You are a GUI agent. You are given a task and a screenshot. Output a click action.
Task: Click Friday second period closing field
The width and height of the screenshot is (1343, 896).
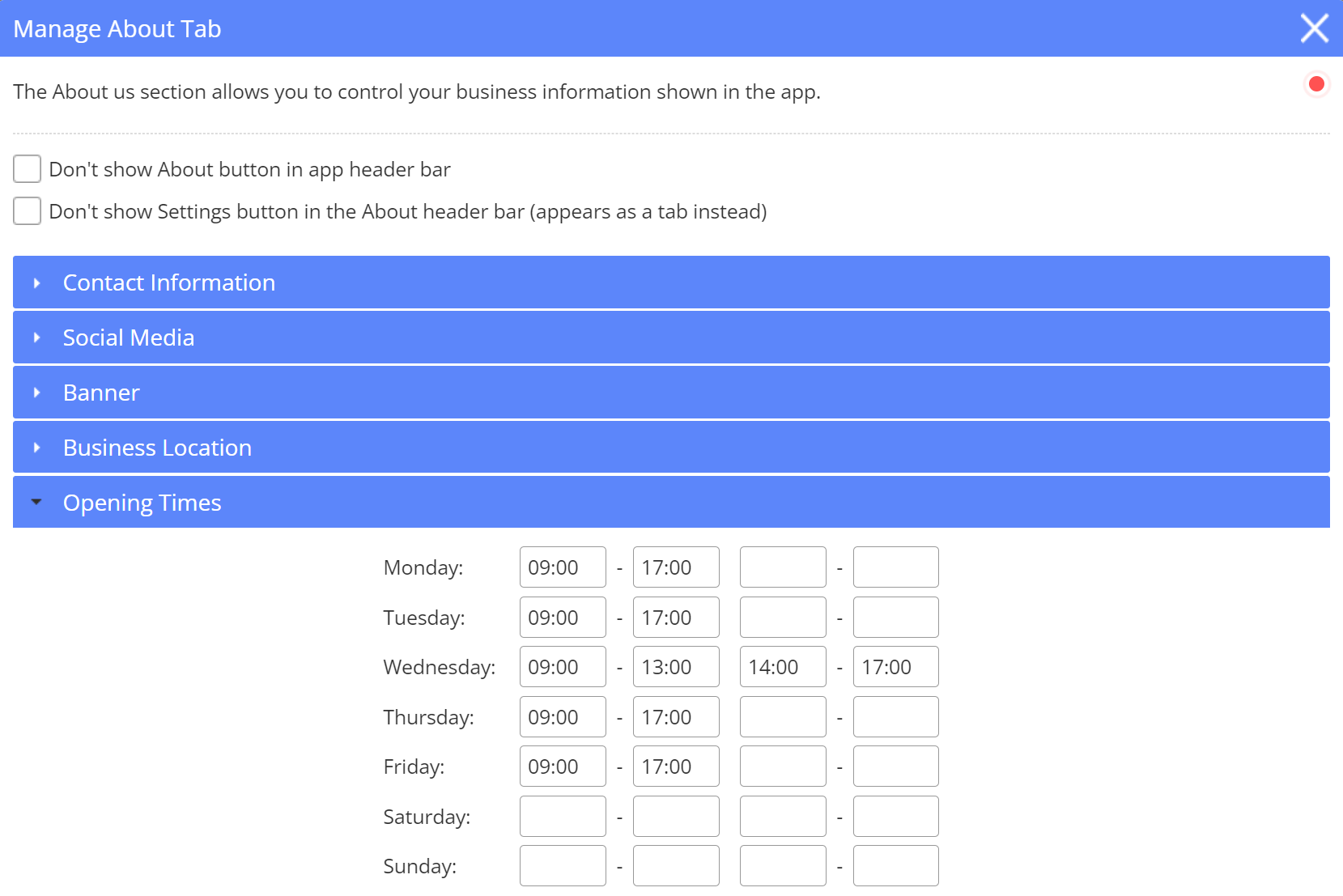pyautogui.click(x=896, y=766)
